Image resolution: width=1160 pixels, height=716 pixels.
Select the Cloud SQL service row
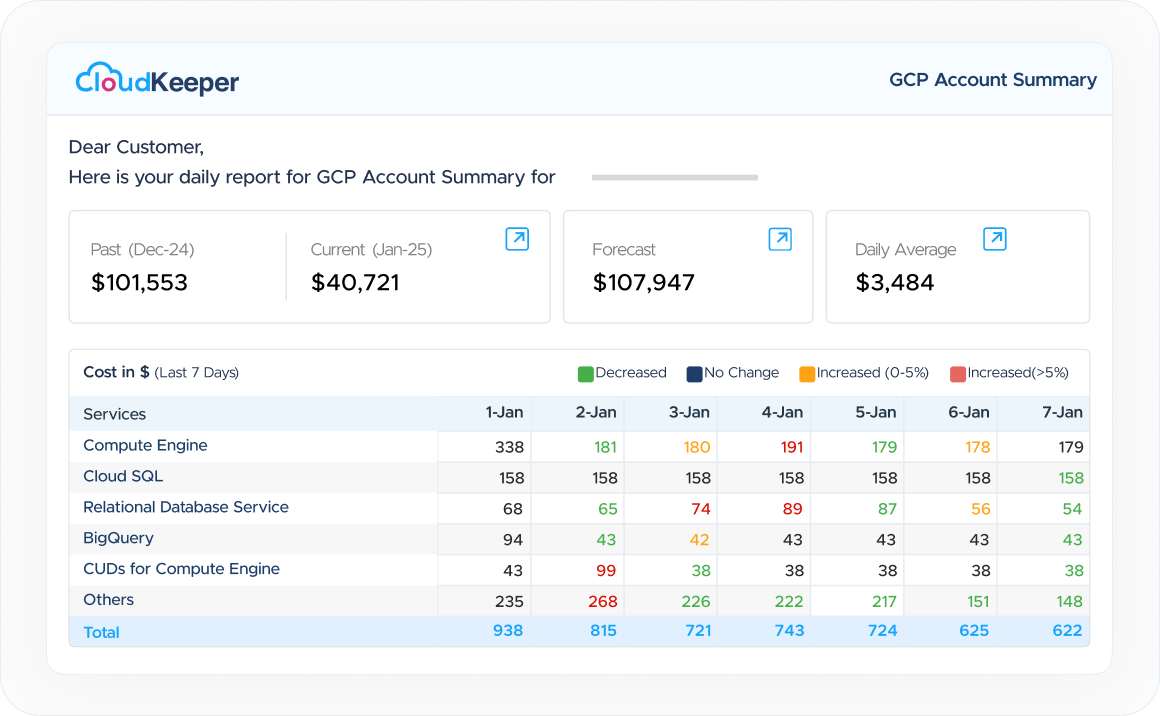579,477
